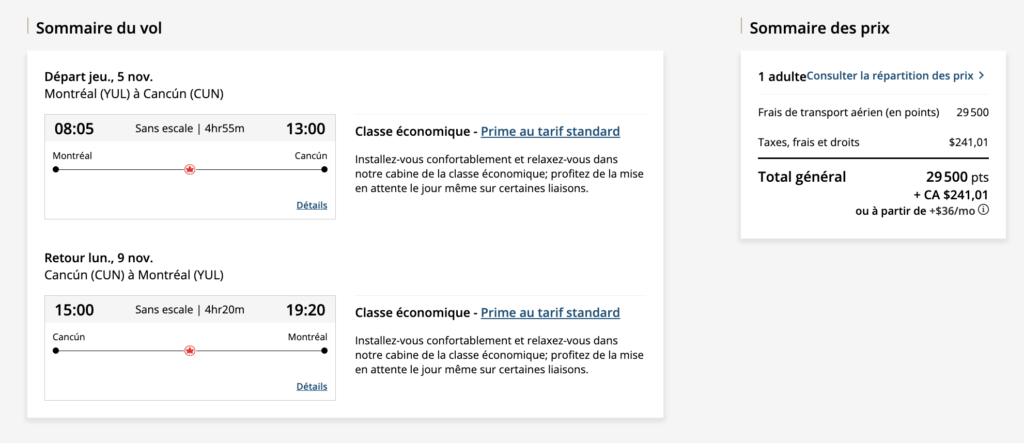Click the 'Sans escale | 4hr20m' duration label
This screenshot has width=1024, height=443.
[x=190, y=310]
